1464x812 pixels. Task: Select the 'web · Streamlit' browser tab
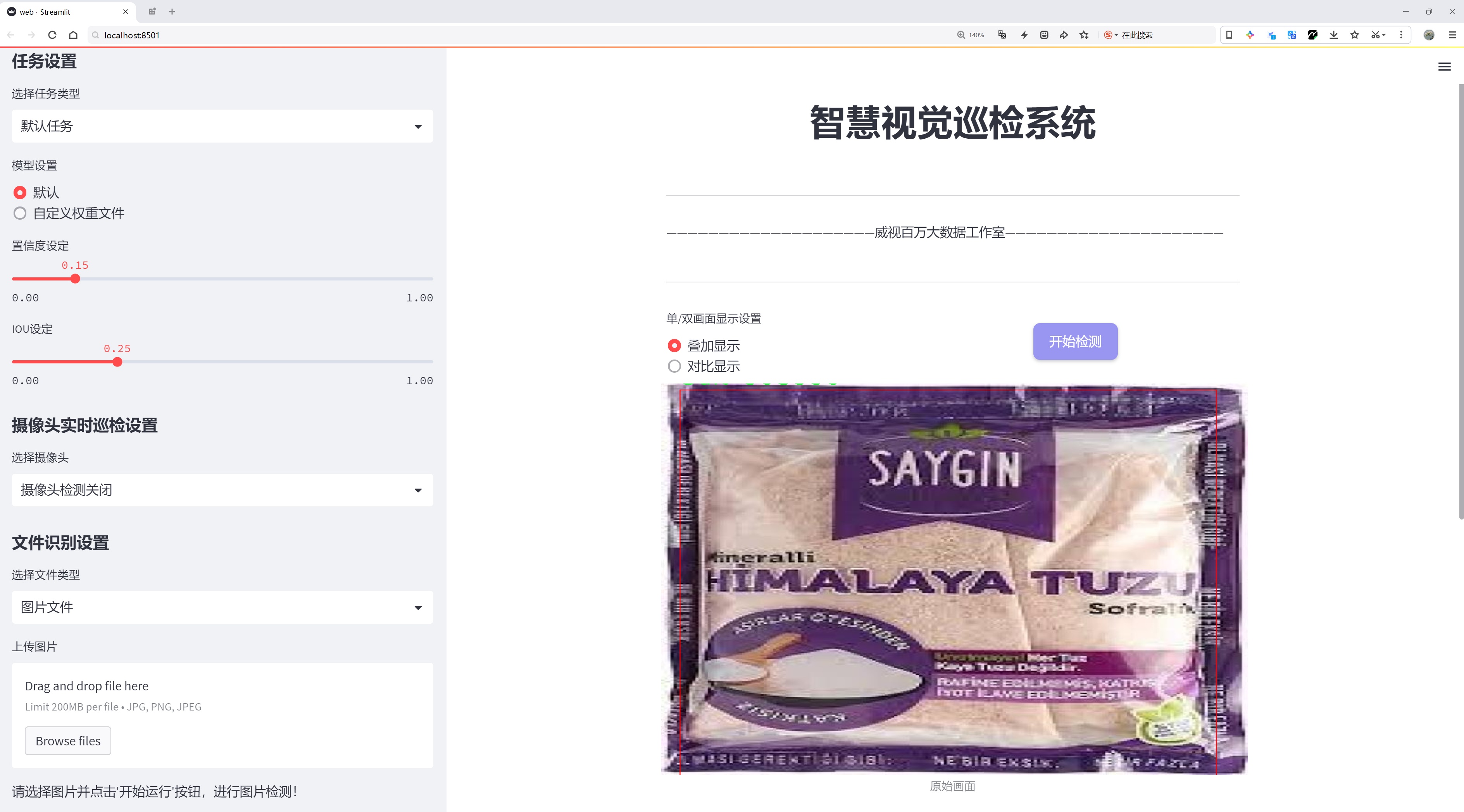click(x=67, y=11)
